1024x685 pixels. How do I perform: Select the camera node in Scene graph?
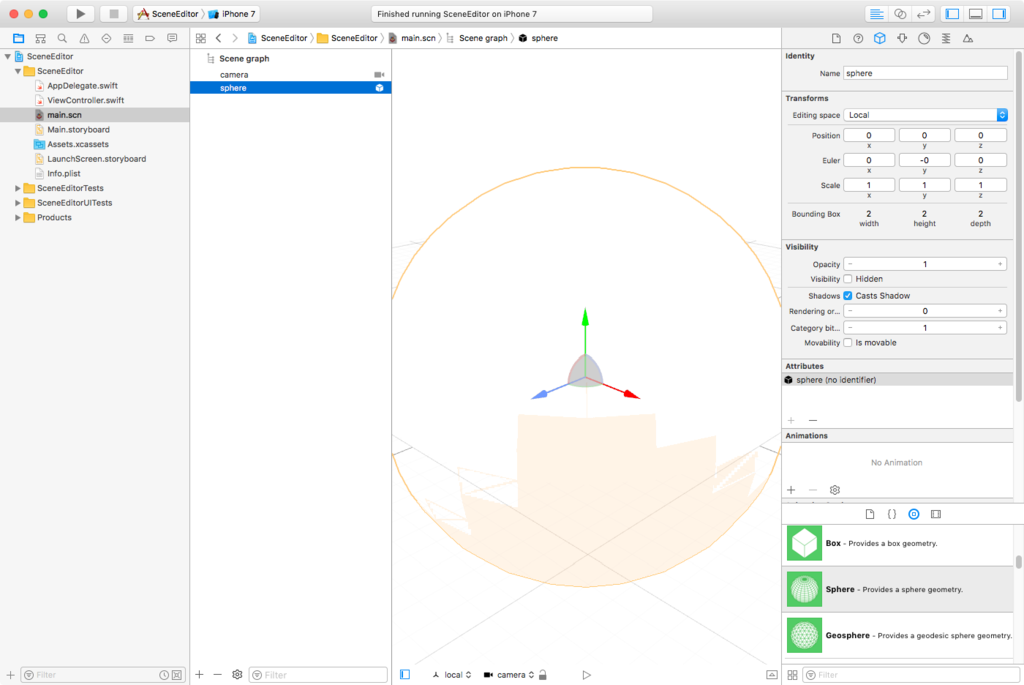point(291,74)
